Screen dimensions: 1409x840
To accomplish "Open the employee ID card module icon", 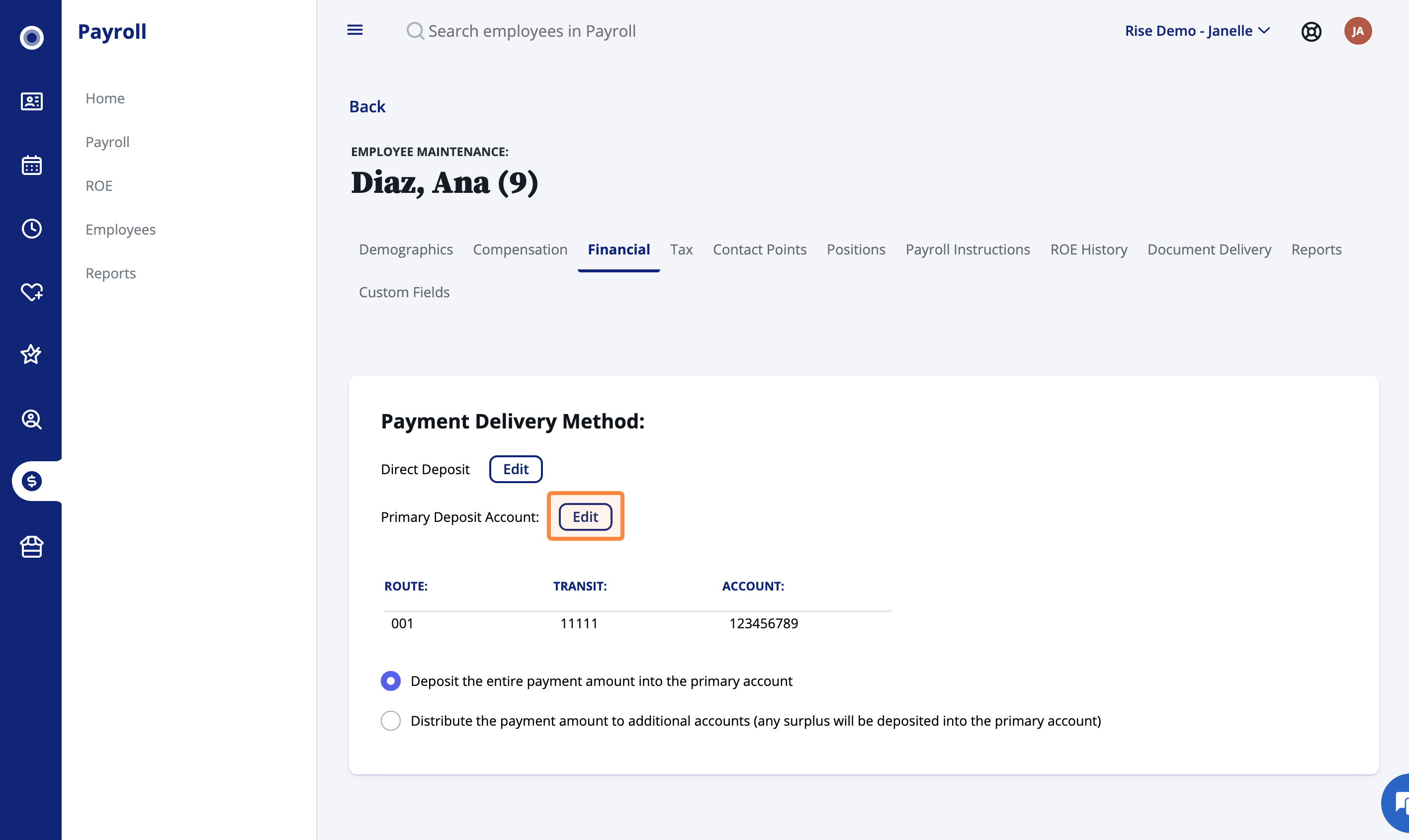I will [x=32, y=101].
